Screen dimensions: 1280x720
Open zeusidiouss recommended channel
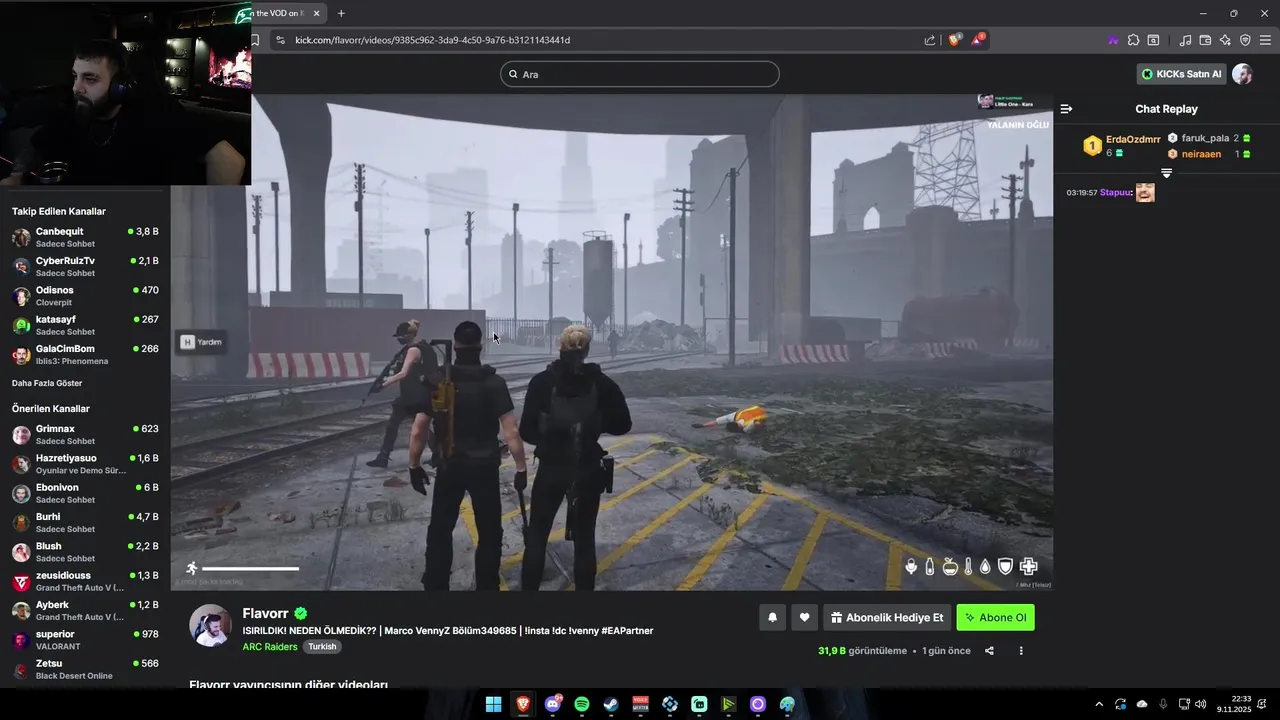pyautogui.click(x=85, y=581)
